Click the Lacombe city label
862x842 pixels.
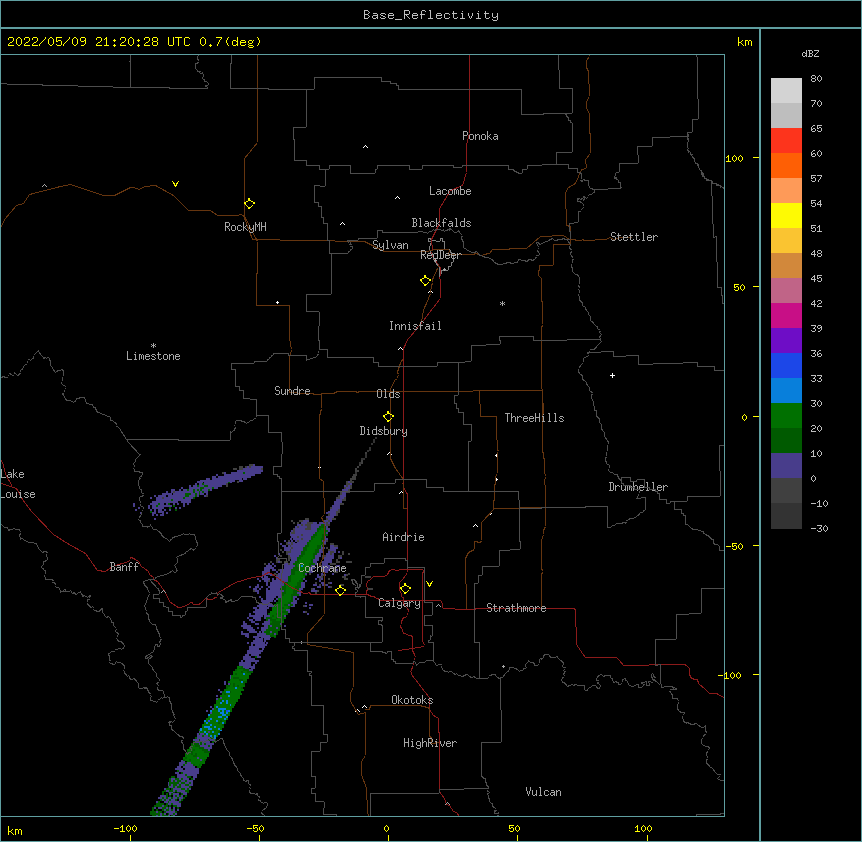pos(450,191)
